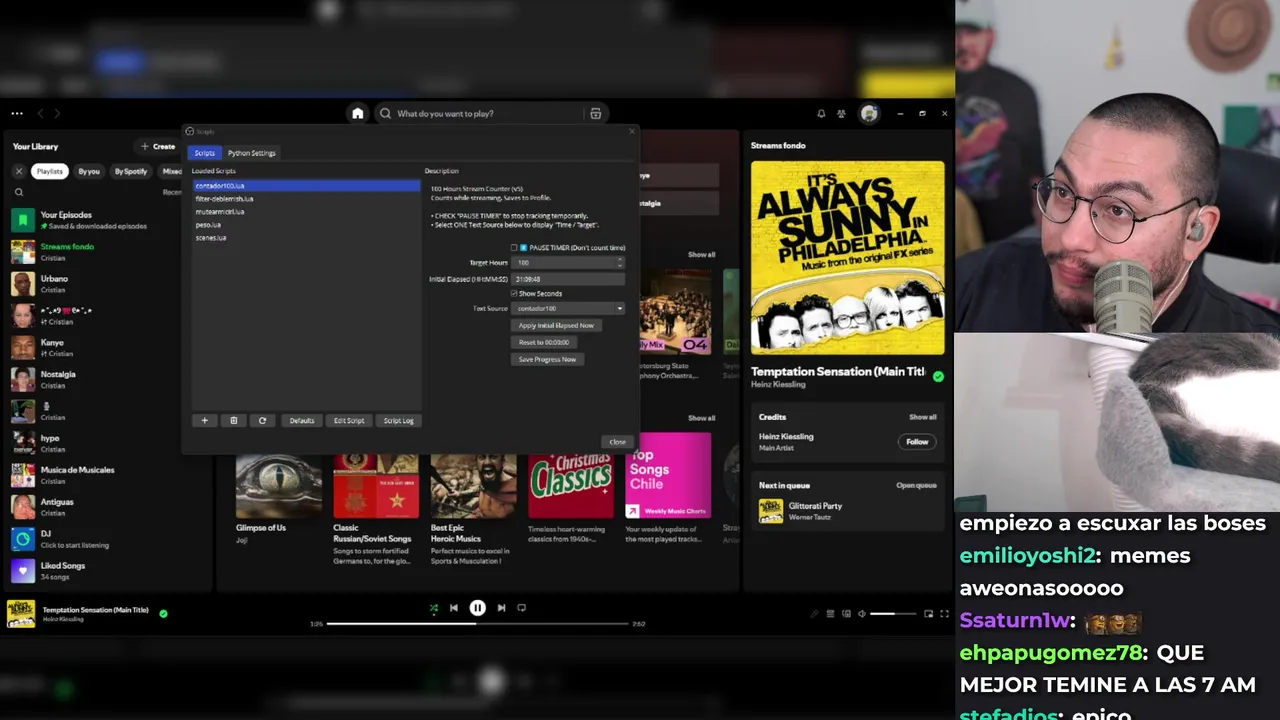The width and height of the screenshot is (1280, 720).
Task: Add a script with the plus button
Action: click(x=205, y=420)
